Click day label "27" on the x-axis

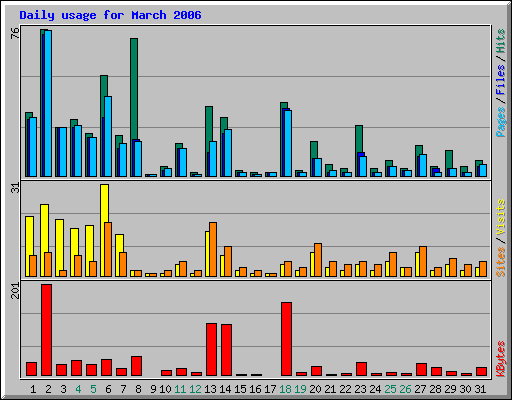click(420, 389)
